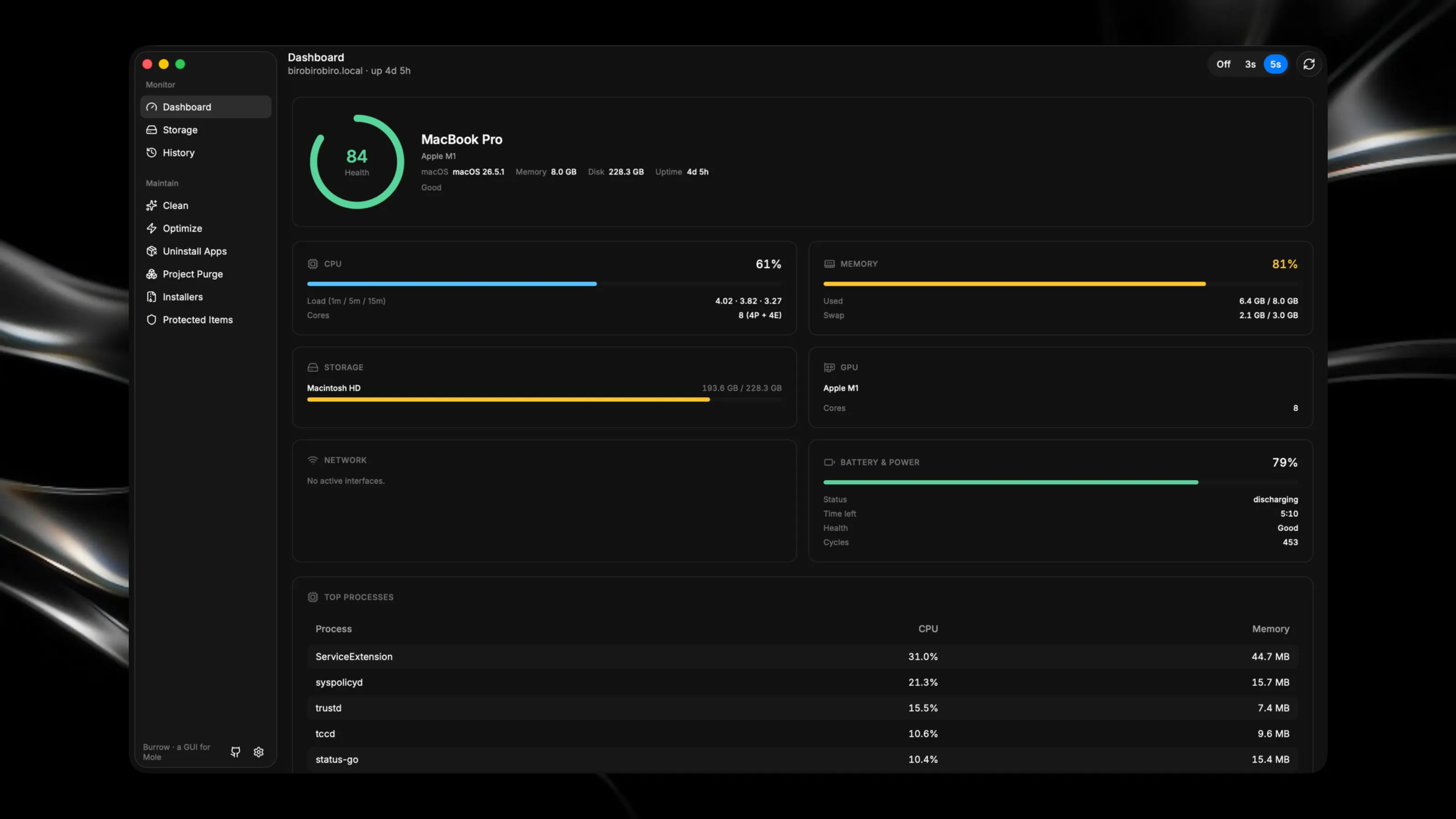Click the Storage drive icon in sidebar
This screenshot has height=819, width=1456.
152,129
